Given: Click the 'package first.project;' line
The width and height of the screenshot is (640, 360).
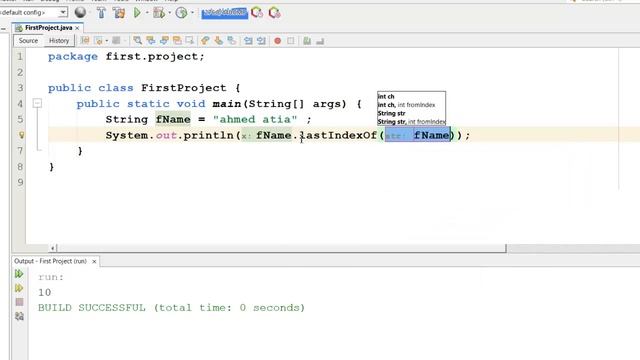Looking at the screenshot, I should 126,56.
